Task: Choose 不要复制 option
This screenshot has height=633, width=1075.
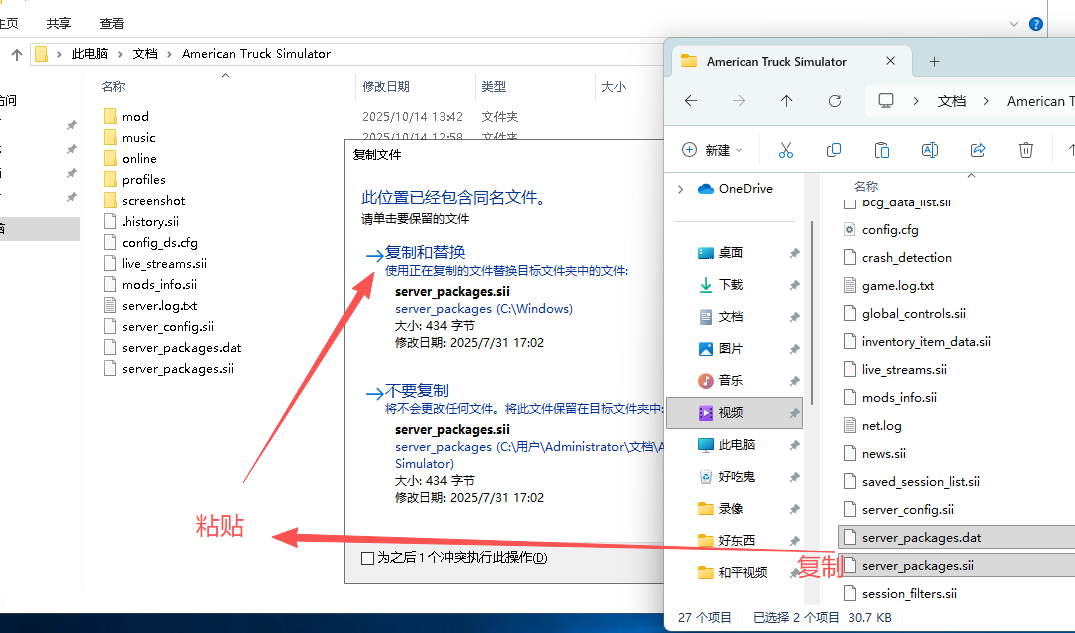Action: point(417,391)
